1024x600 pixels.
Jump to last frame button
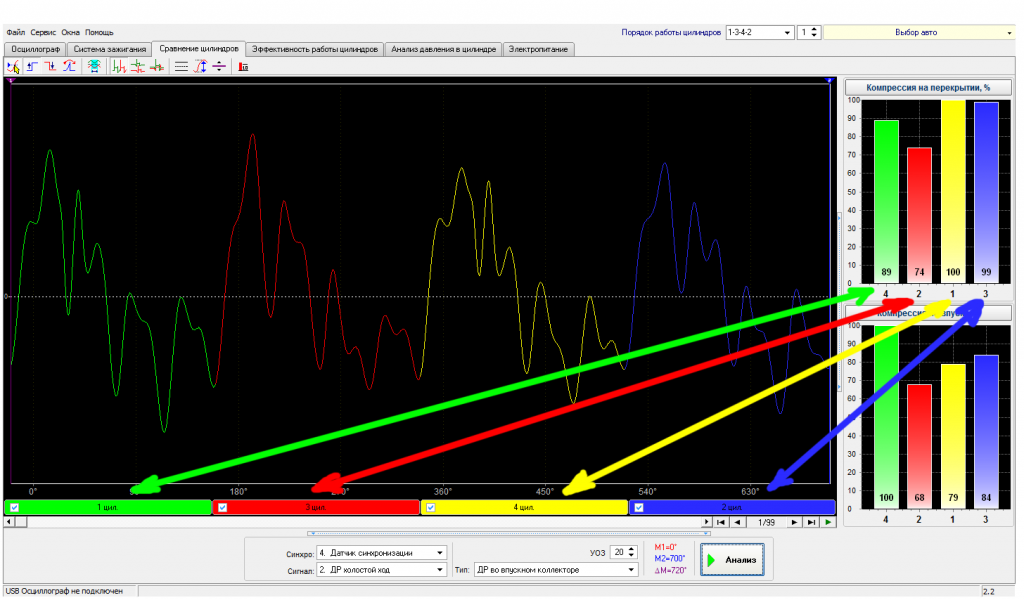(810, 522)
